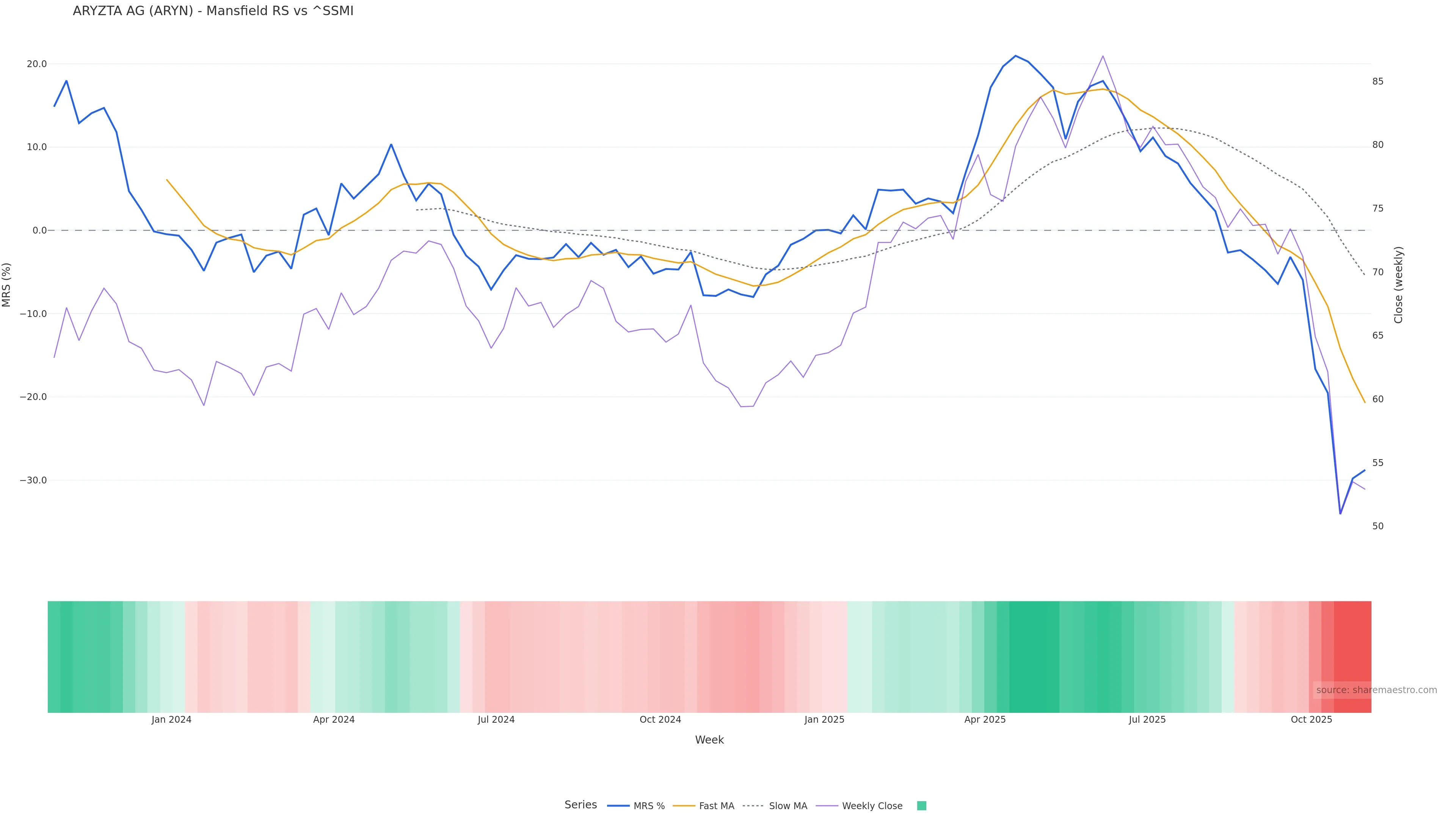Click the green square legend swatch
The image size is (1456, 819).
921,805
